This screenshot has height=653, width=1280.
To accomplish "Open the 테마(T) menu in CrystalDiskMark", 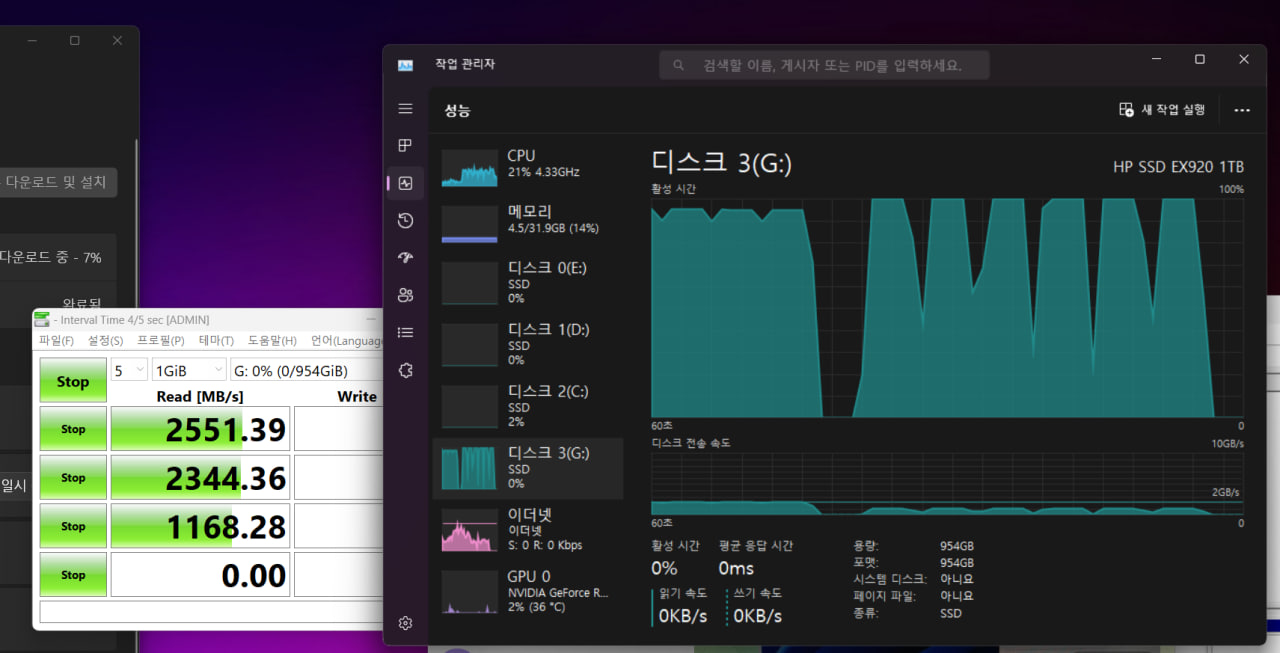I will [x=216, y=341].
